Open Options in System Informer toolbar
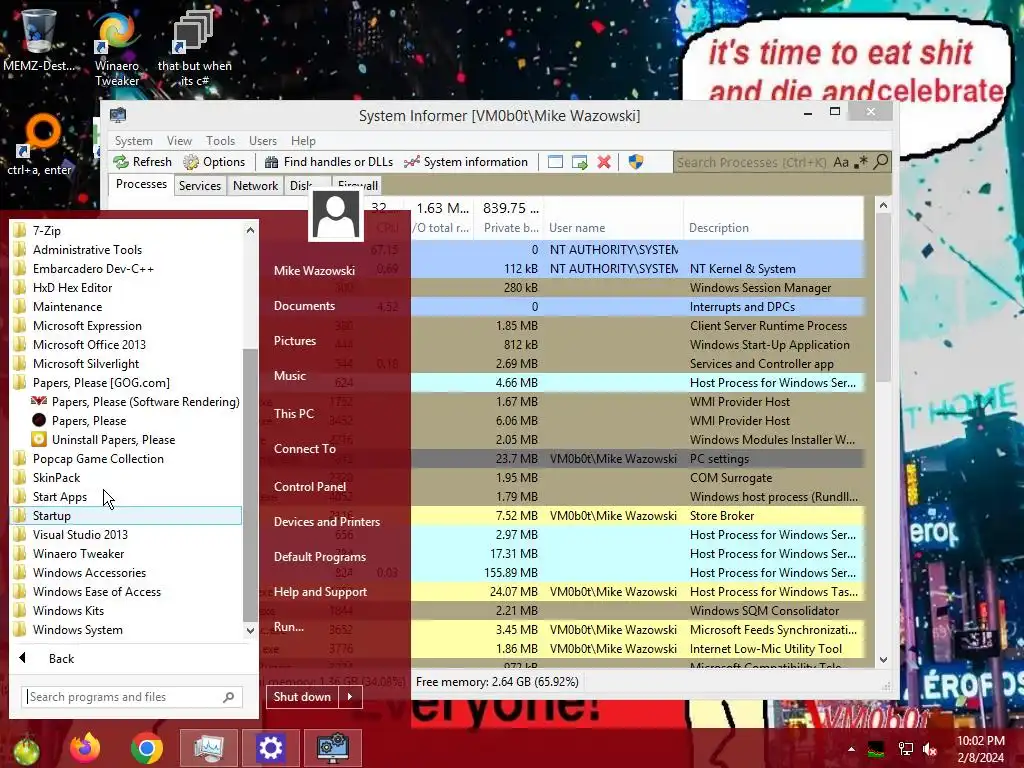The width and height of the screenshot is (1024, 768). 214,162
